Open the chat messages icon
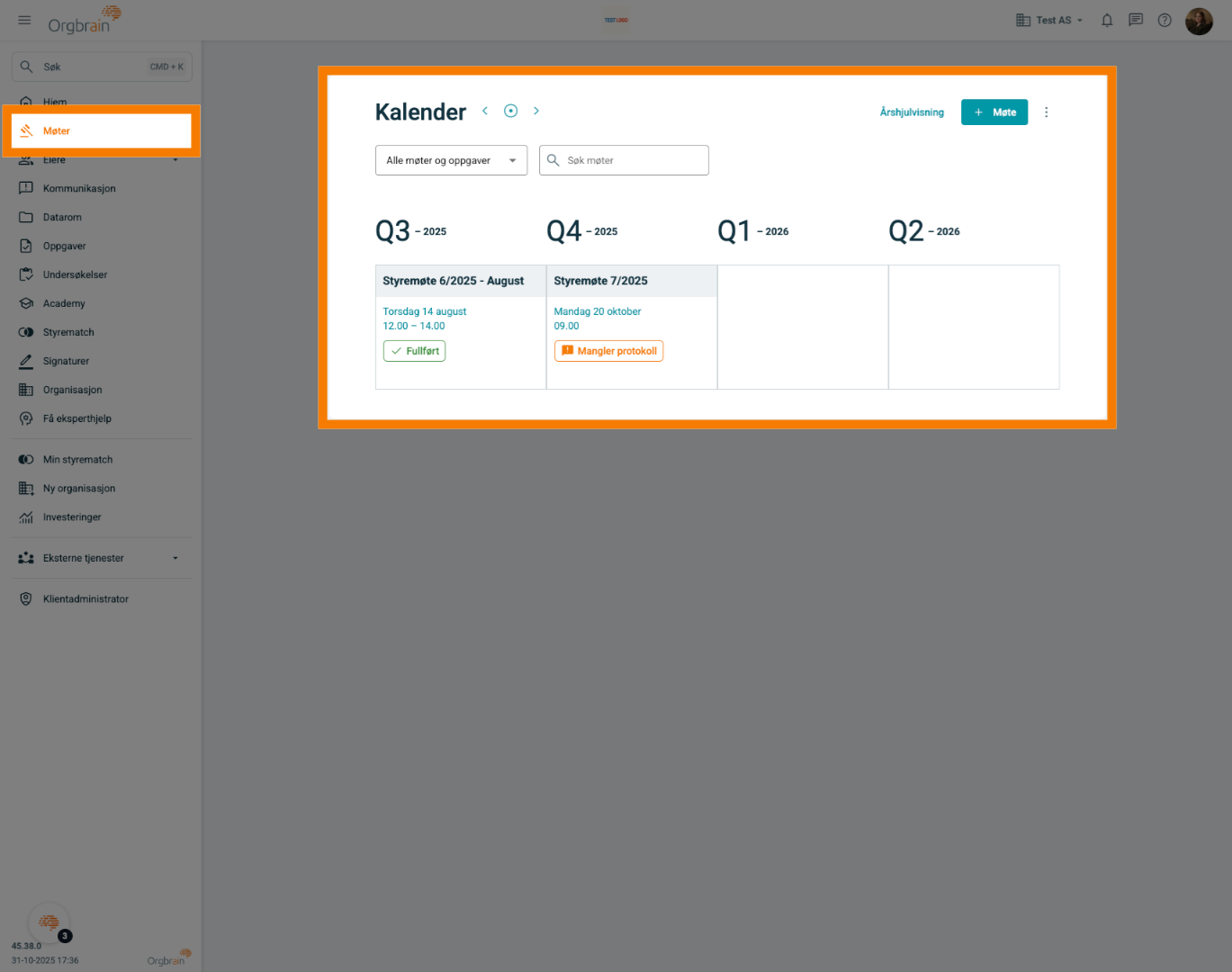Image resolution: width=1232 pixels, height=972 pixels. pos(1136,20)
